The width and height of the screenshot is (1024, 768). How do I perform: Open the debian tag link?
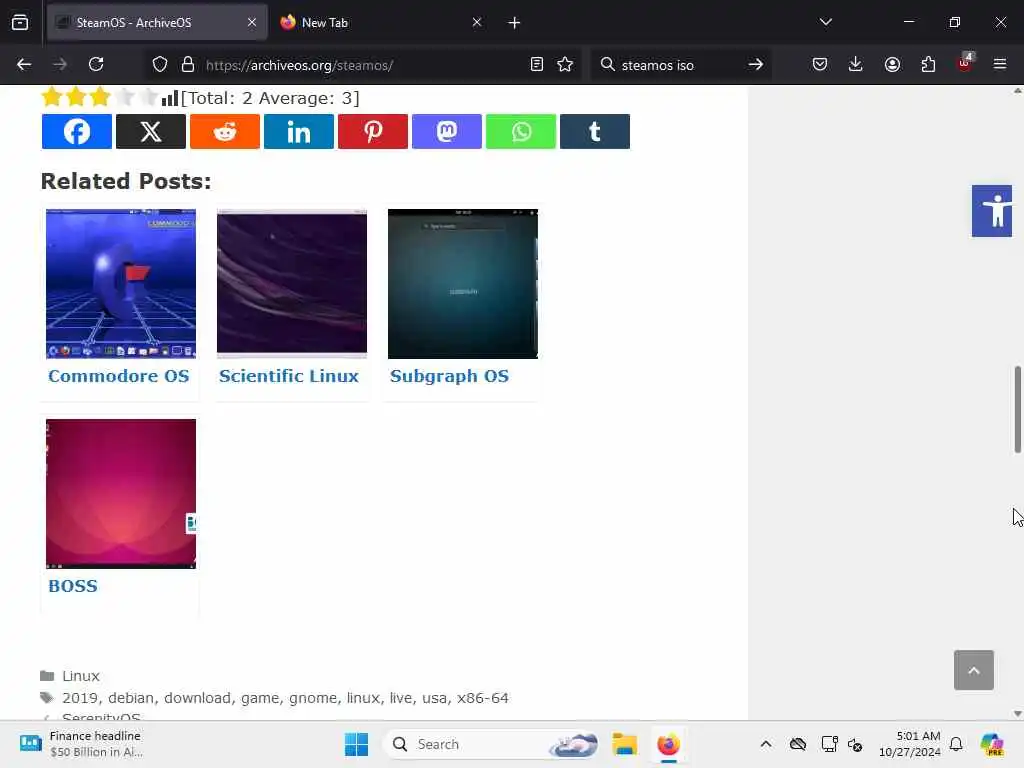(131, 698)
